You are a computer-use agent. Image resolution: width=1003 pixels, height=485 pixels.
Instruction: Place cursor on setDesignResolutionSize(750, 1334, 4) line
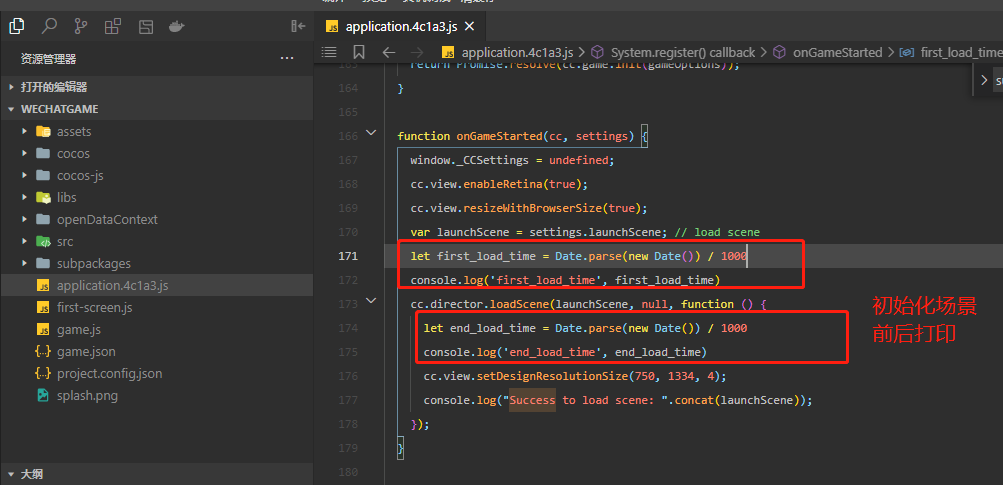click(x=575, y=376)
